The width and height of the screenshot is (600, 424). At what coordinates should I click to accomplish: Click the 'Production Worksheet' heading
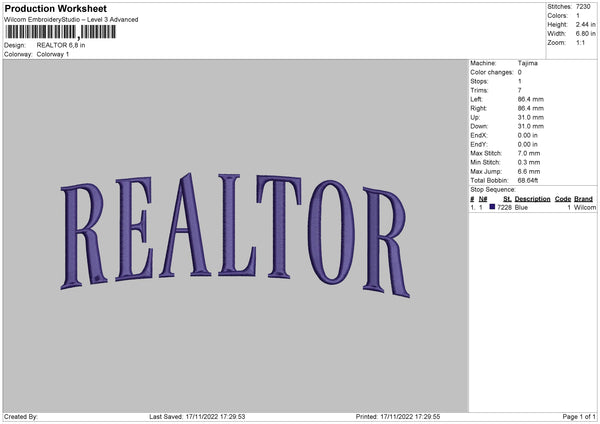coord(55,8)
